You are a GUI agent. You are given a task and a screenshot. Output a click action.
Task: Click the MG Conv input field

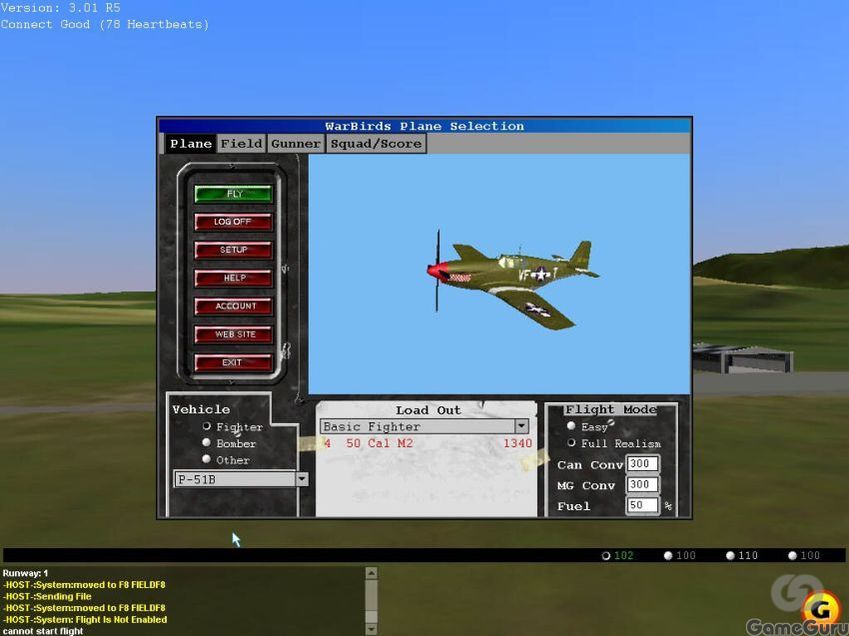(x=642, y=484)
